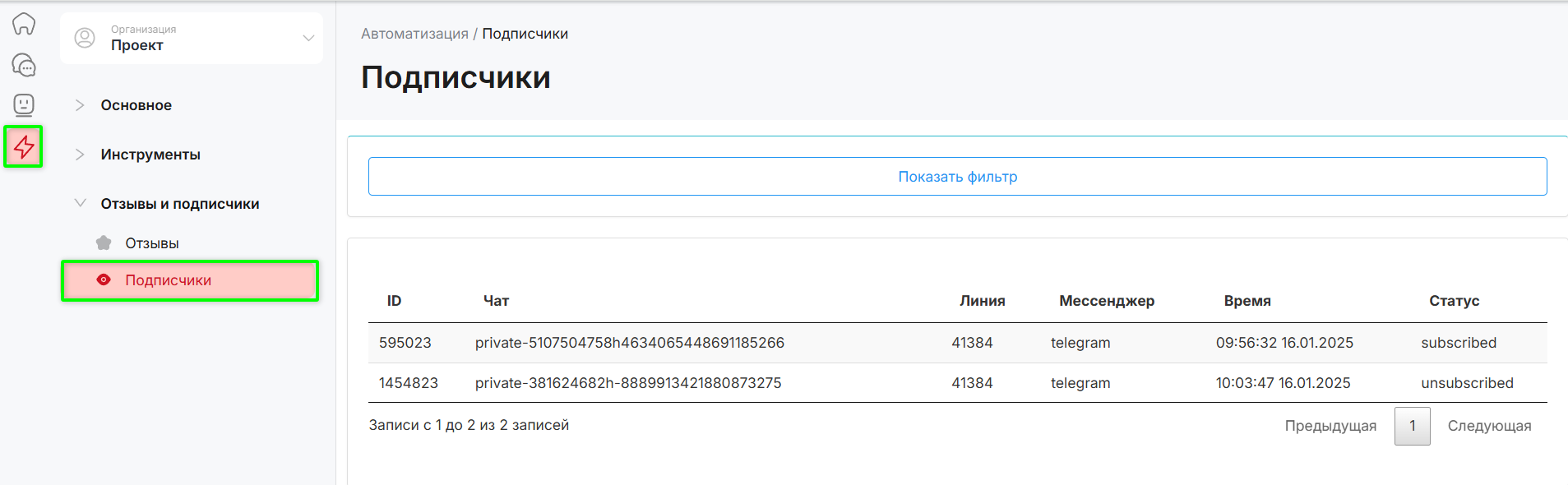Select the Подписчики menu item

point(168,280)
